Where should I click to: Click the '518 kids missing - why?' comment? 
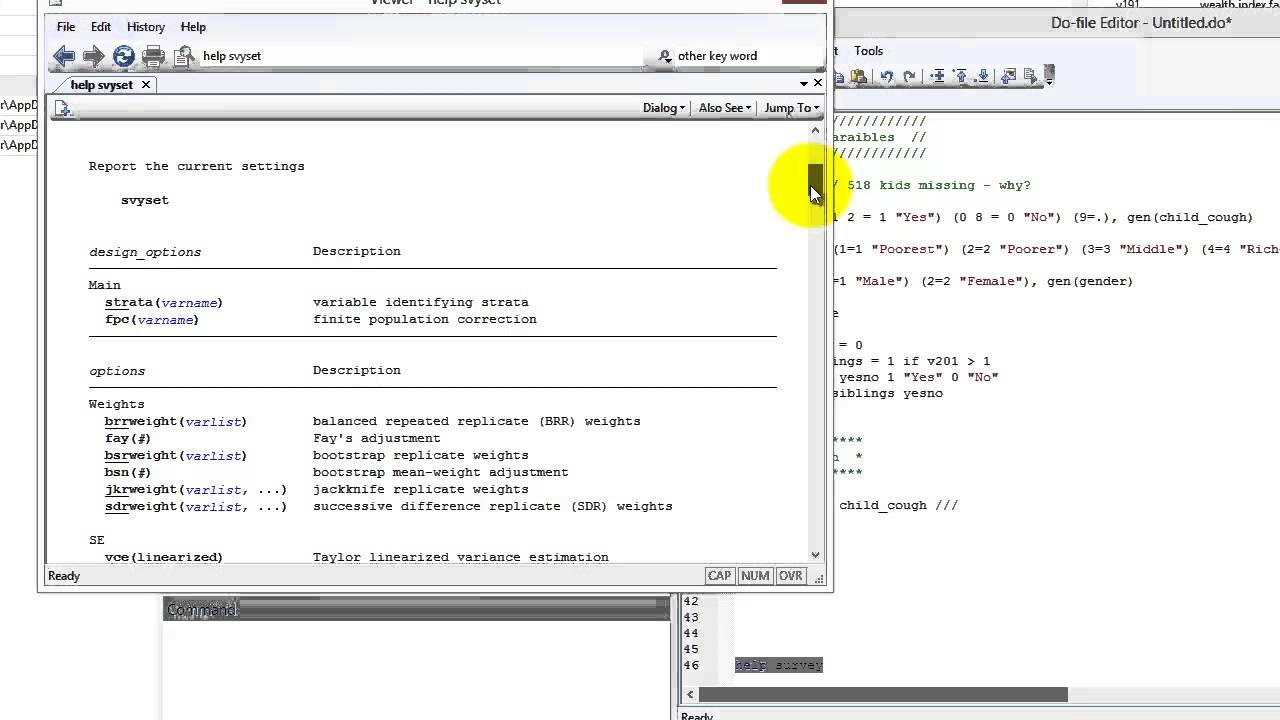(938, 185)
